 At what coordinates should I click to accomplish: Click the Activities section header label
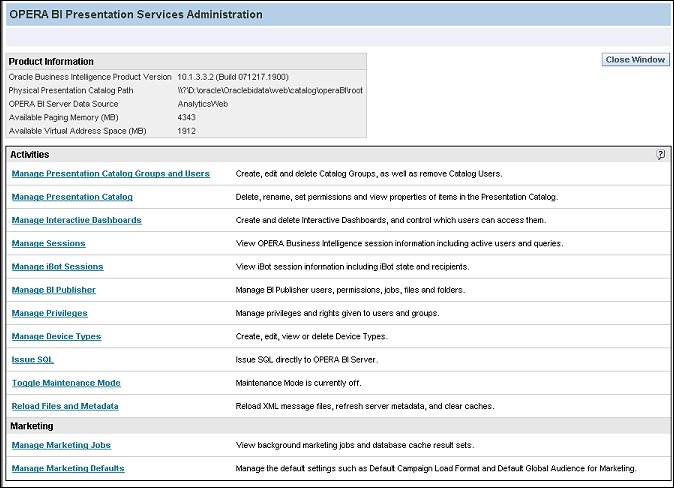tap(30, 155)
